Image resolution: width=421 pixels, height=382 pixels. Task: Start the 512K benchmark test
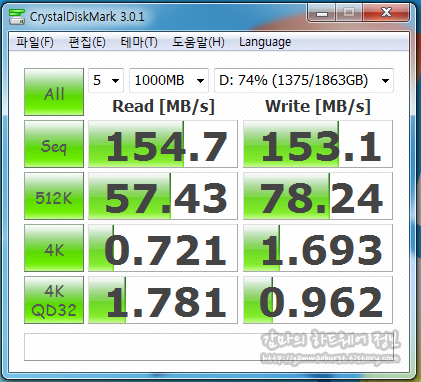click(54, 196)
